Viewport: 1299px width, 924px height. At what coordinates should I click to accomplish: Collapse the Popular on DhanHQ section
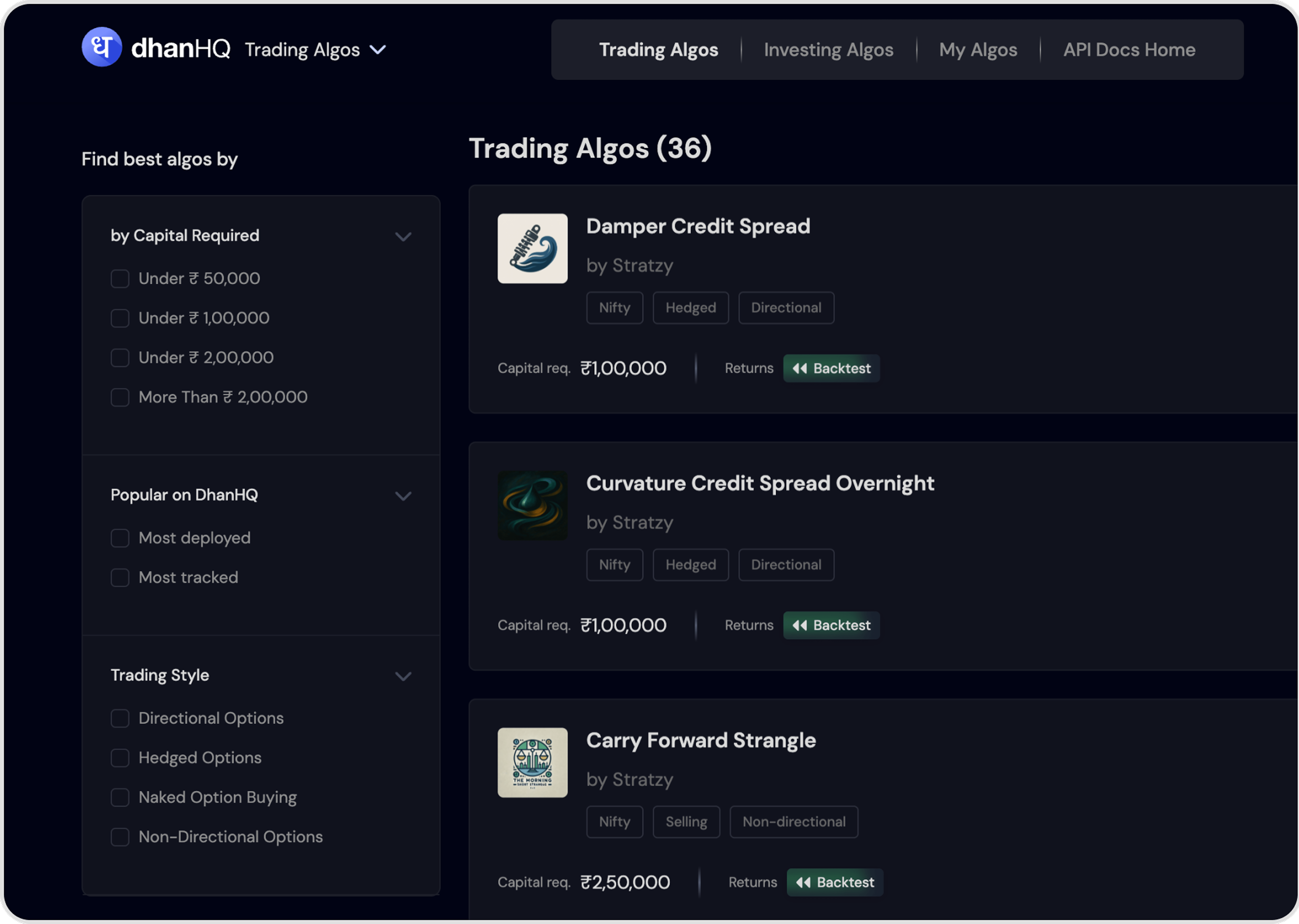[x=403, y=496]
